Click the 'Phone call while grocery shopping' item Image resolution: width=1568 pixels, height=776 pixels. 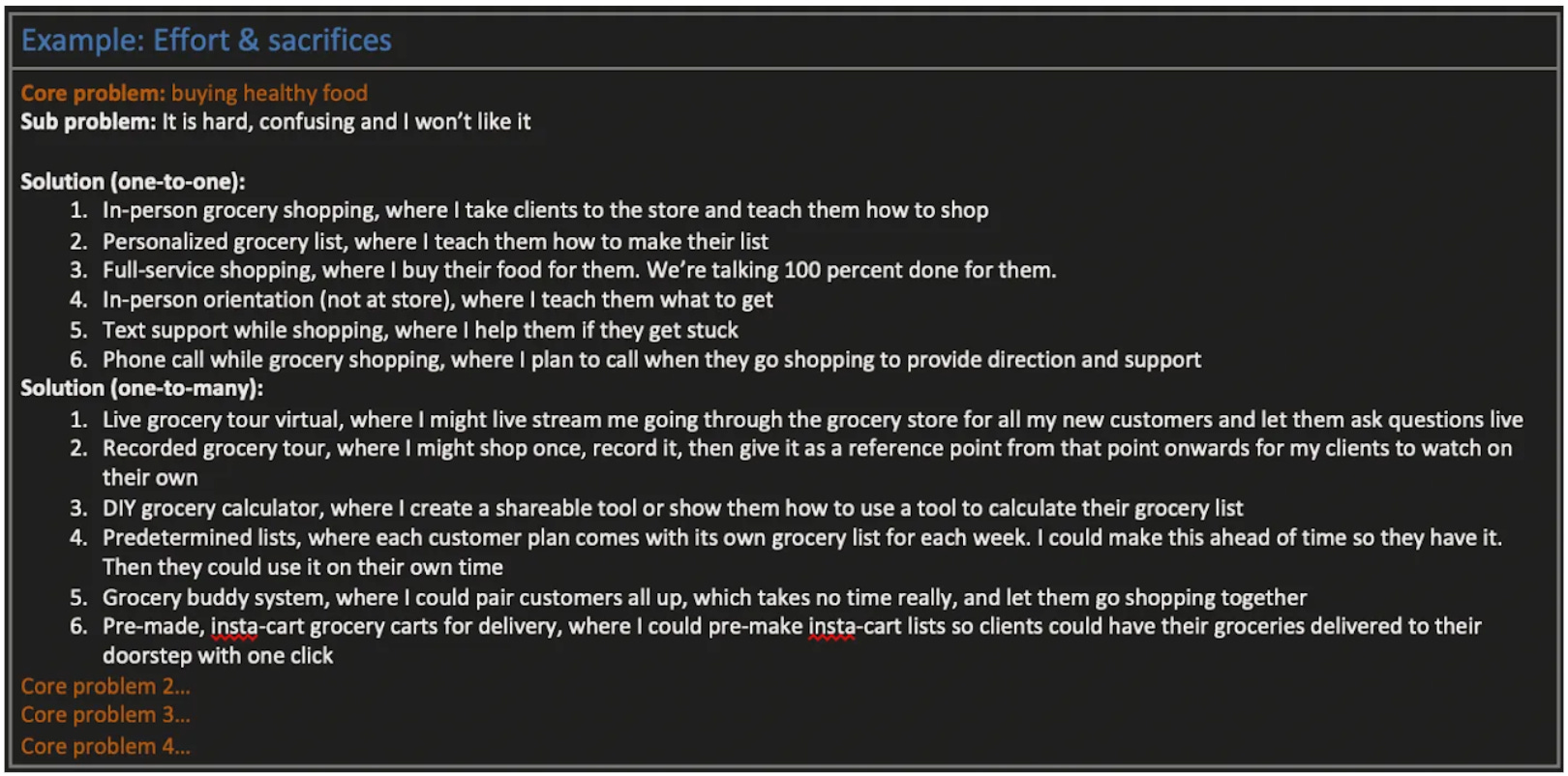click(x=651, y=360)
